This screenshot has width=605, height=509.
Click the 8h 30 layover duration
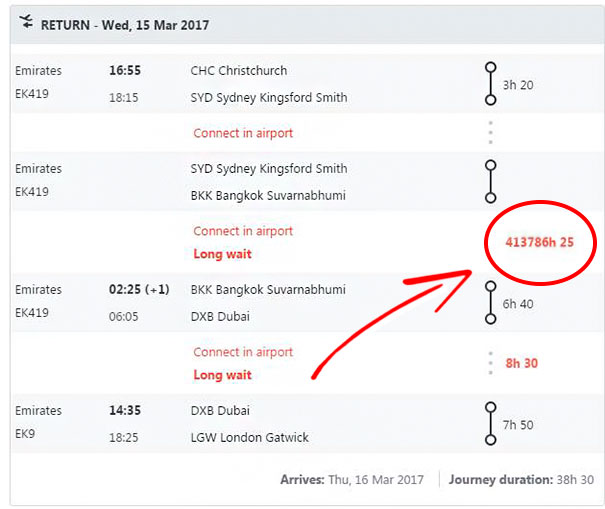tap(522, 363)
